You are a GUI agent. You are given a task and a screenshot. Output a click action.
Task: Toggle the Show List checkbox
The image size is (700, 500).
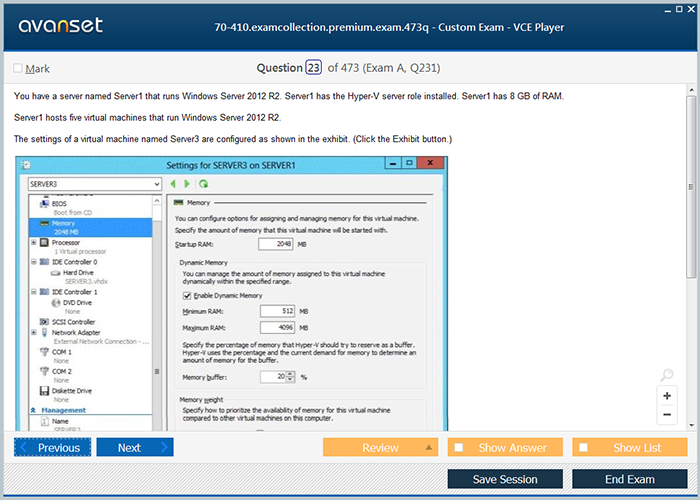click(x=583, y=447)
